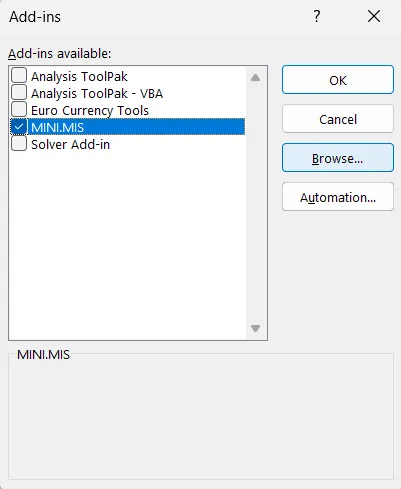Close the Add-ins dialog with X

(x=374, y=16)
